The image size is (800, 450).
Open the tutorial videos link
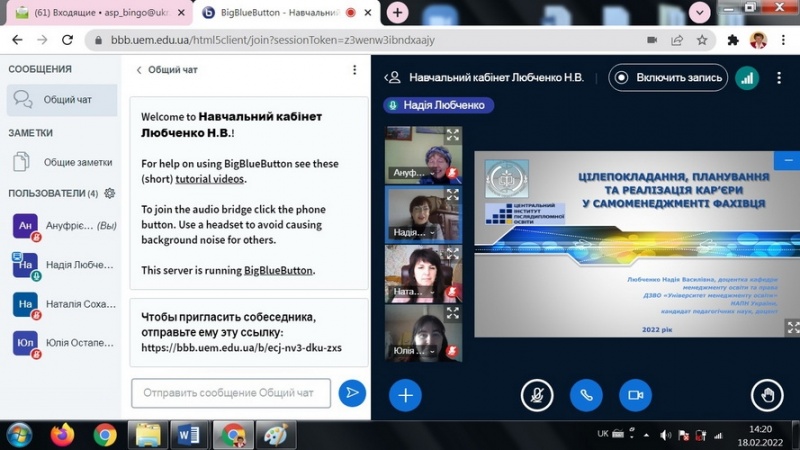click(210, 179)
